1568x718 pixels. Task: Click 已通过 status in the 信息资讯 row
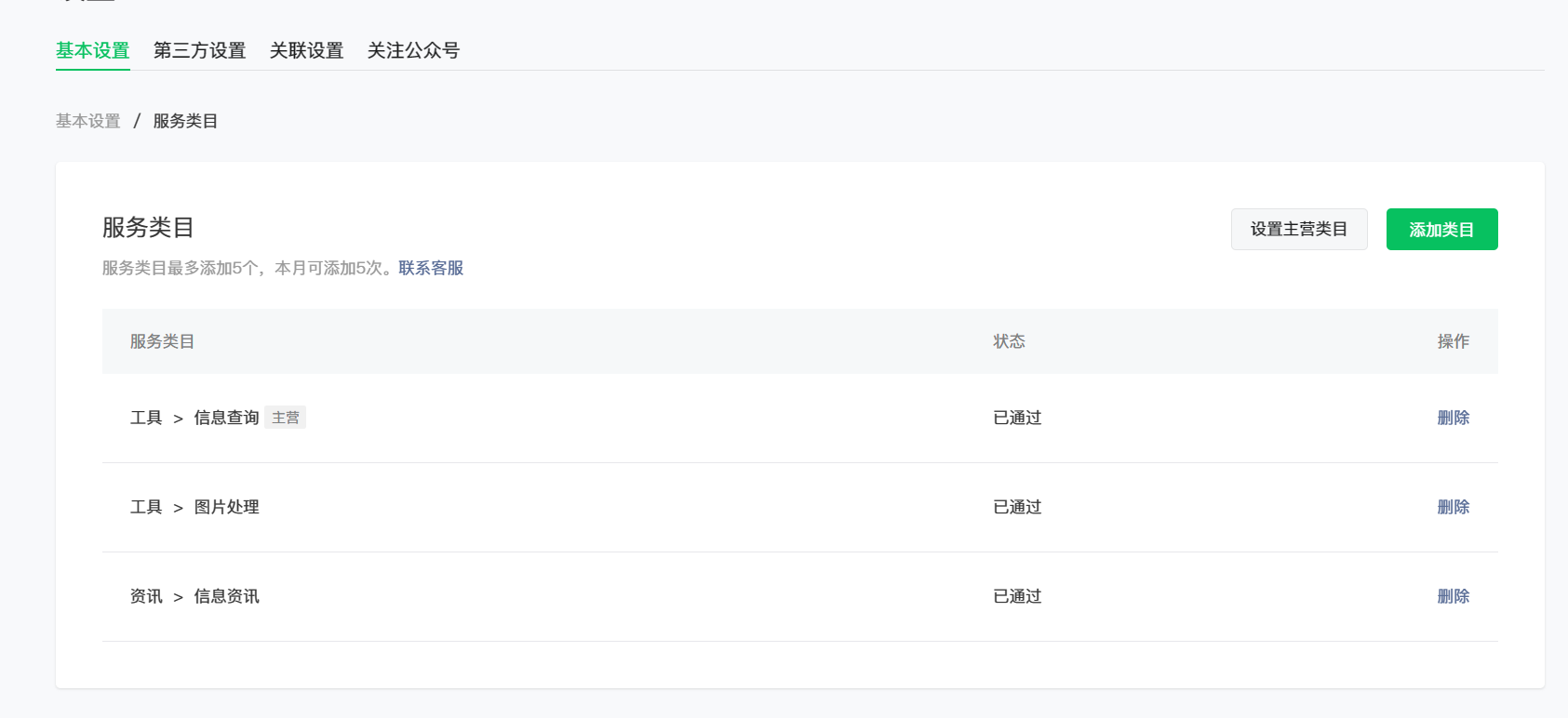(1017, 596)
